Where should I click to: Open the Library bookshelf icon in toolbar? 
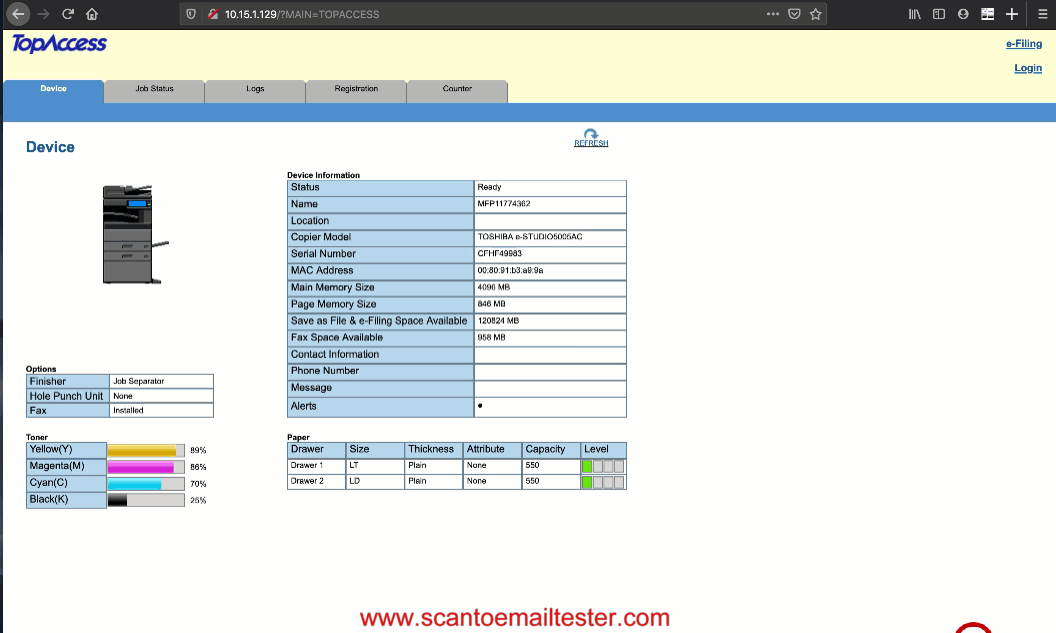pos(914,14)
